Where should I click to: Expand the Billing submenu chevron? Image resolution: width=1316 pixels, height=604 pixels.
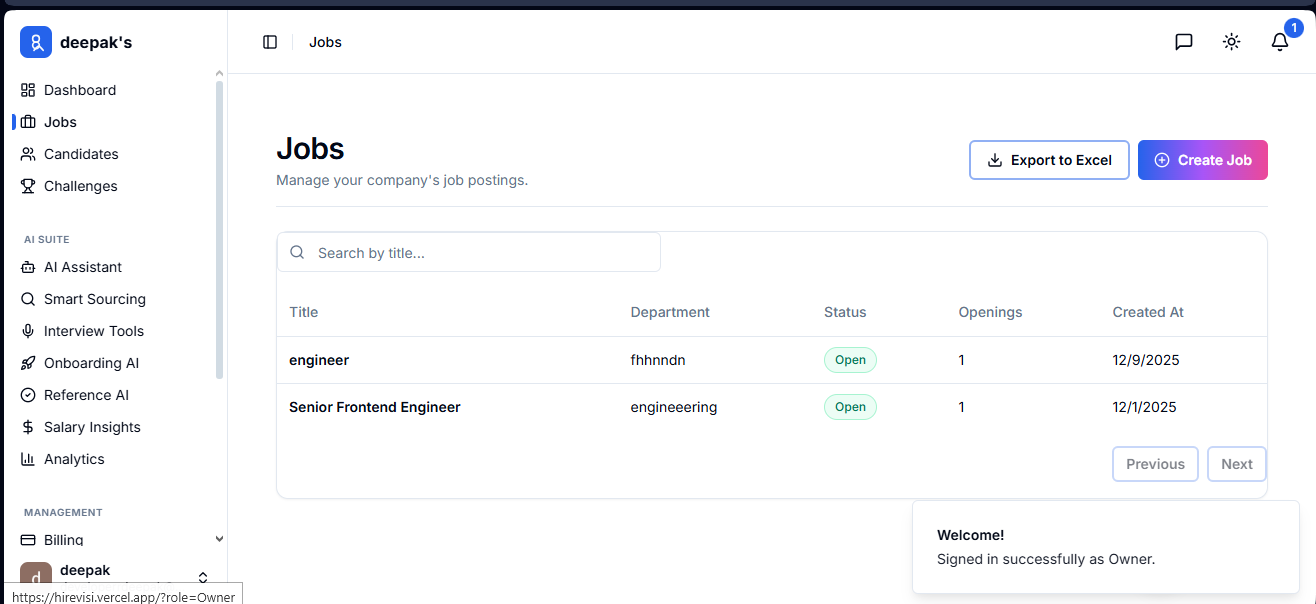[x=219, y=540]
